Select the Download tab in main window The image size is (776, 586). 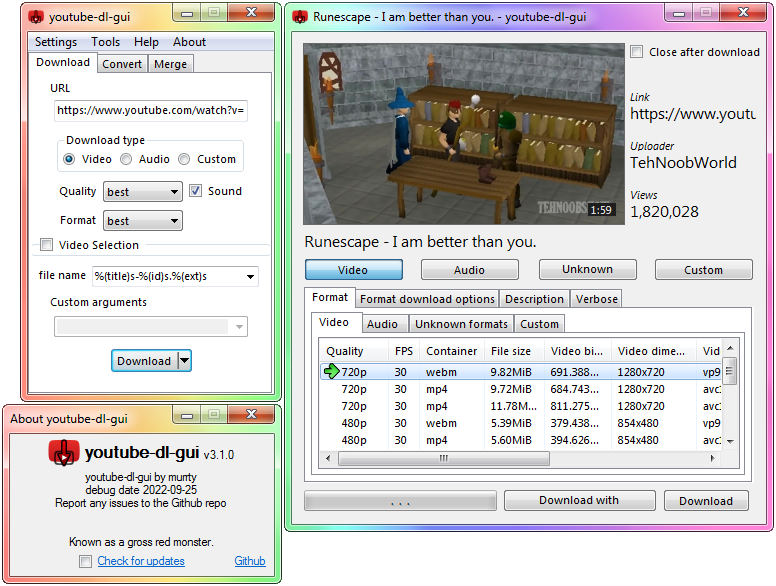click(63, 62)
